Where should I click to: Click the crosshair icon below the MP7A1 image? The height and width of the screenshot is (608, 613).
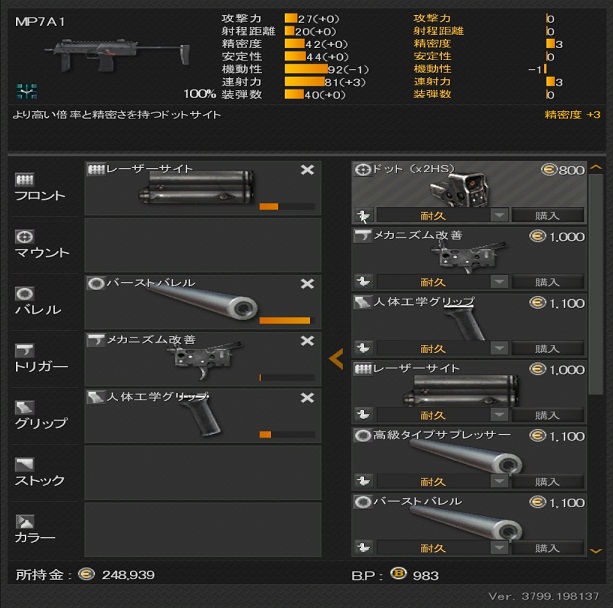27,91
